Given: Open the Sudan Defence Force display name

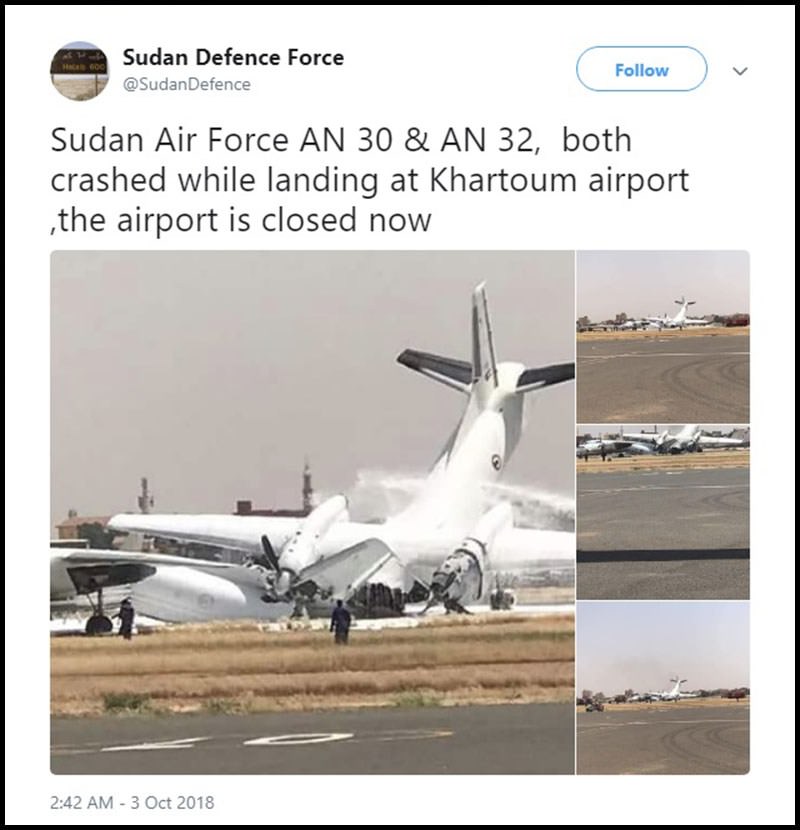Looking at the screenshot, I should (233, 57).
